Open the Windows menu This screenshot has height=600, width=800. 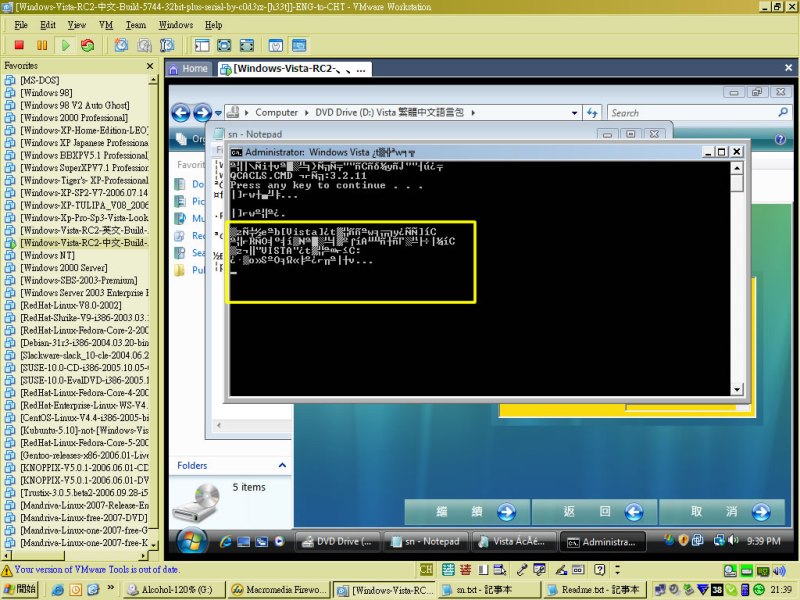(x=176, y=25)
